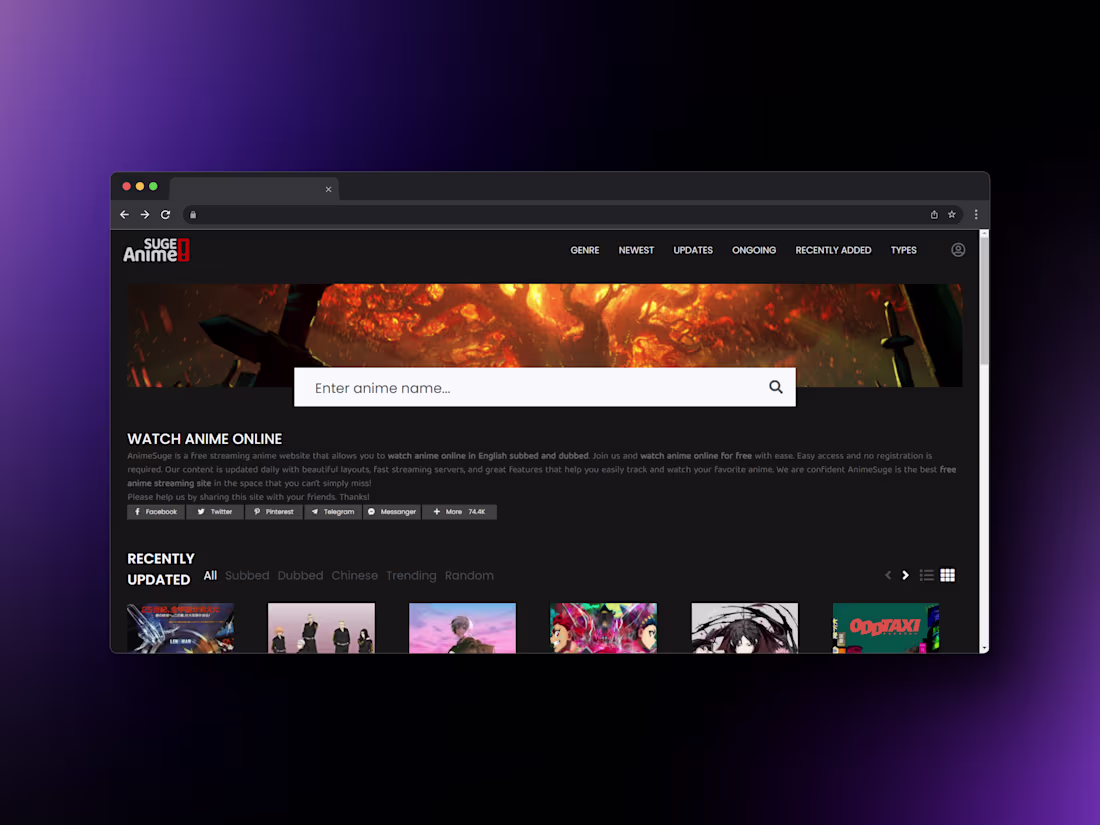
Task: Open the user account icon
Action: [957, 250]
